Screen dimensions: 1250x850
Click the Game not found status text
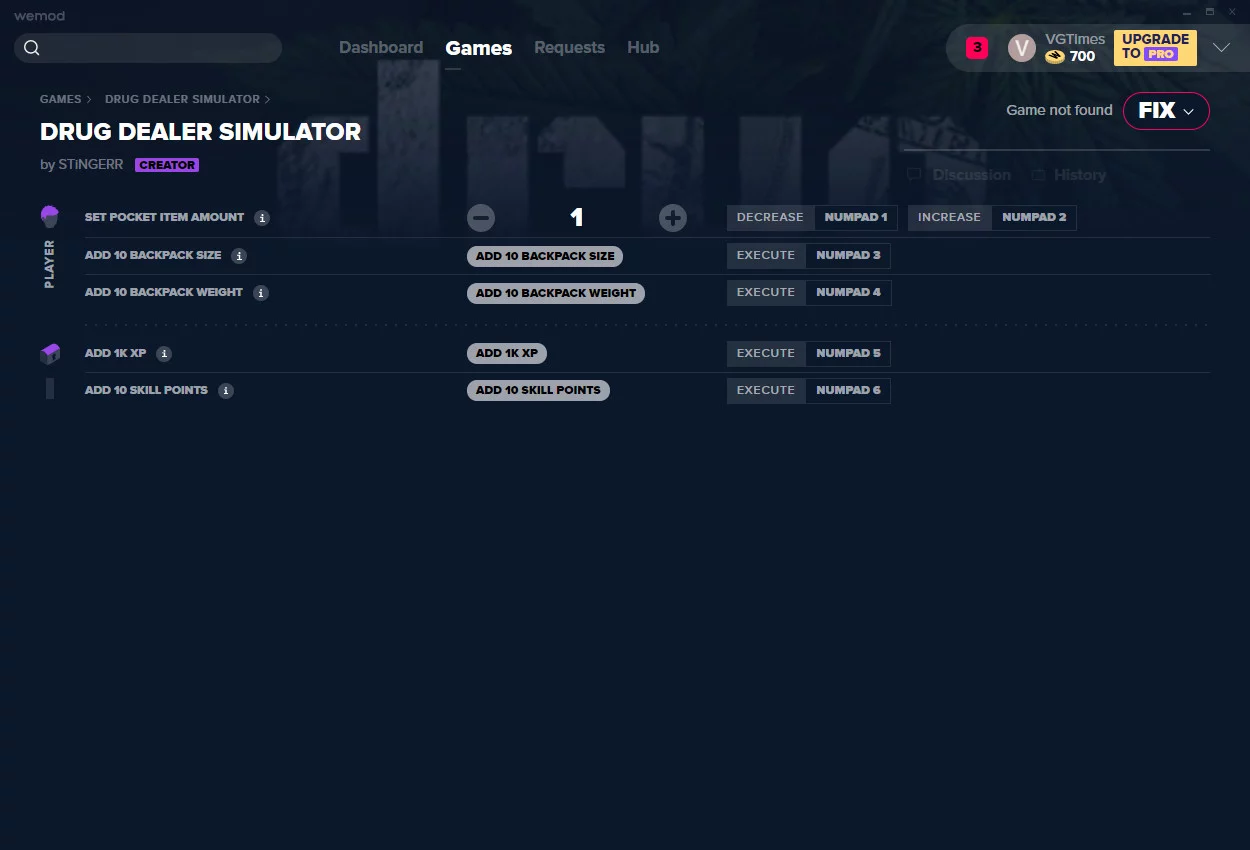point(1059,111)
